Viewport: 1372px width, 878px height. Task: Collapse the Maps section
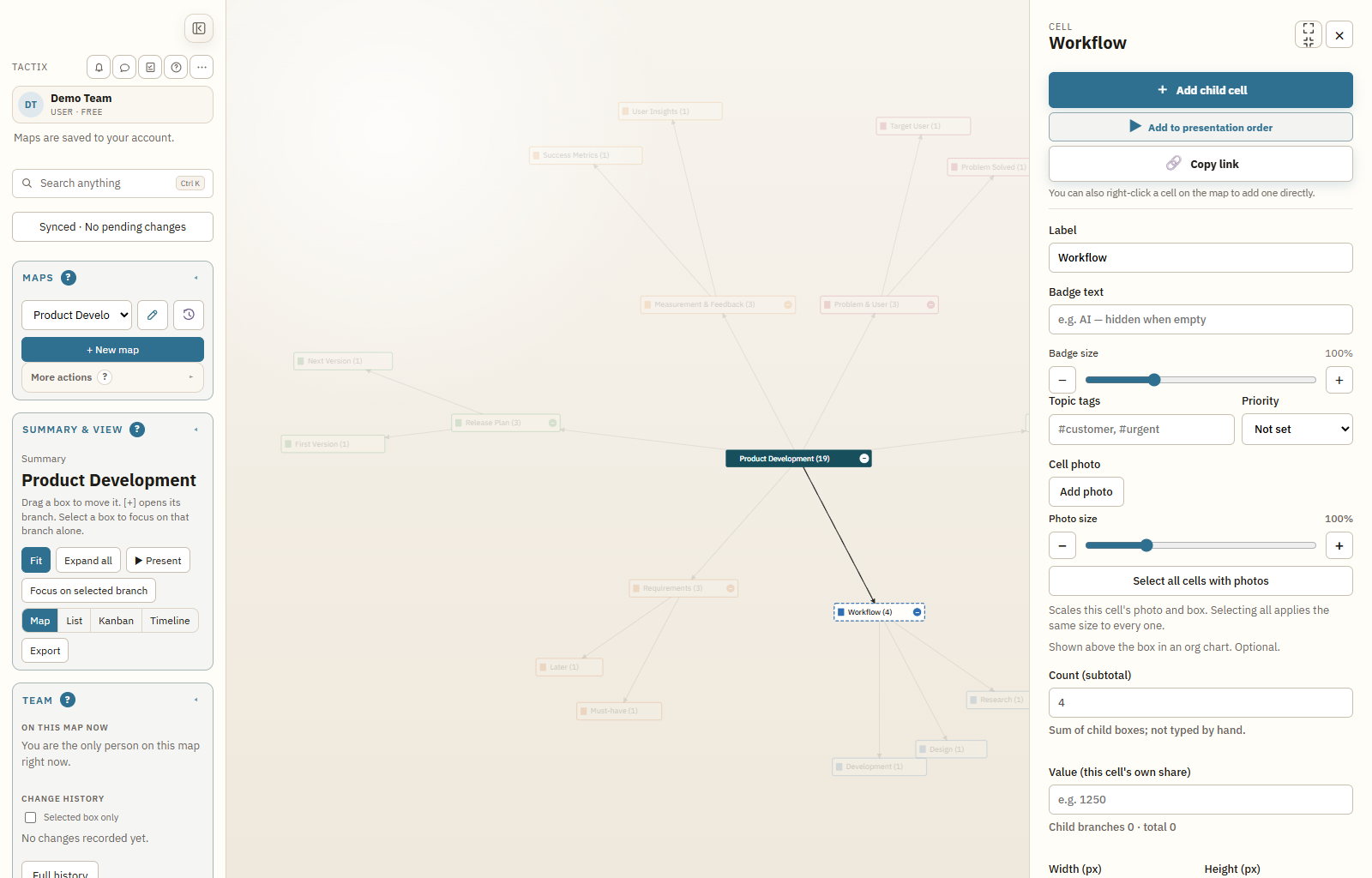click(196, 278)
